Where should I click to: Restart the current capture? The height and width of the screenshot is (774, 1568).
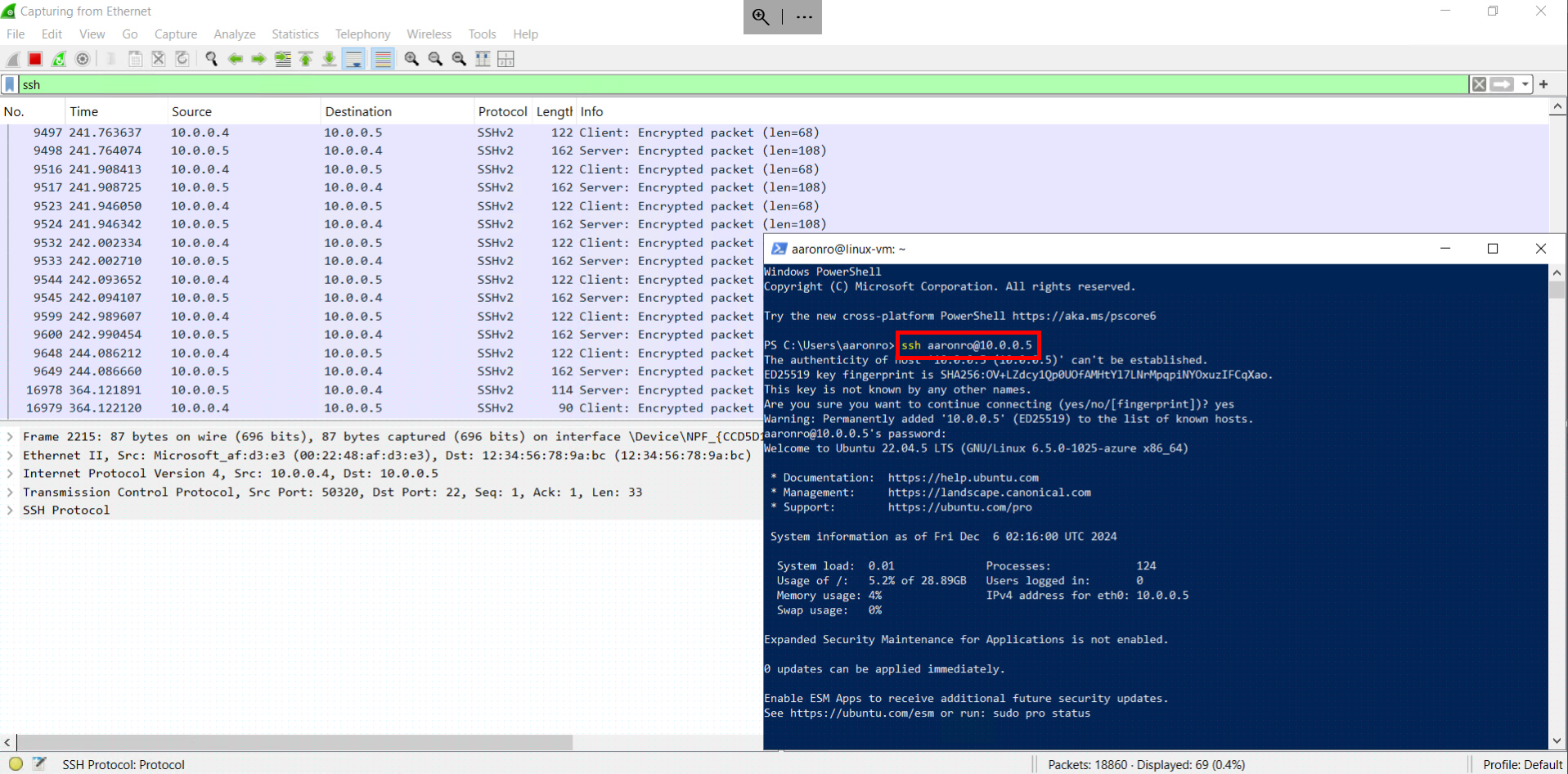58,58
